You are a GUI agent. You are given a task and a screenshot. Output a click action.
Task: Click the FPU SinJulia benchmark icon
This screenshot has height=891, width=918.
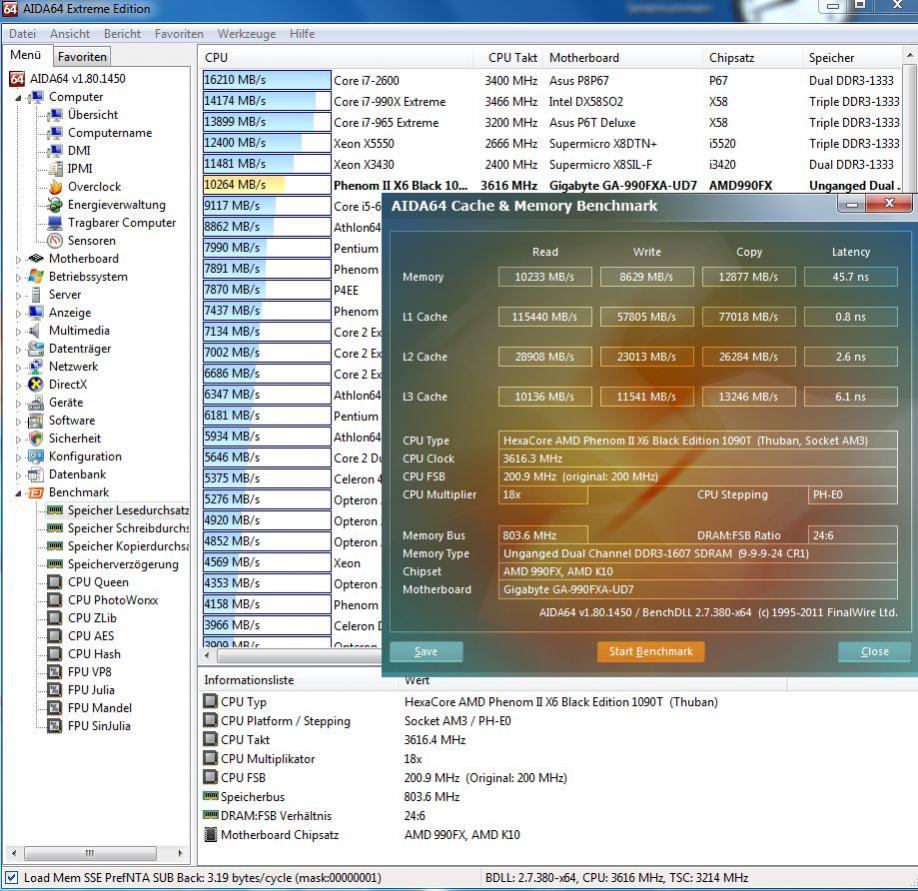coord(55,726)
